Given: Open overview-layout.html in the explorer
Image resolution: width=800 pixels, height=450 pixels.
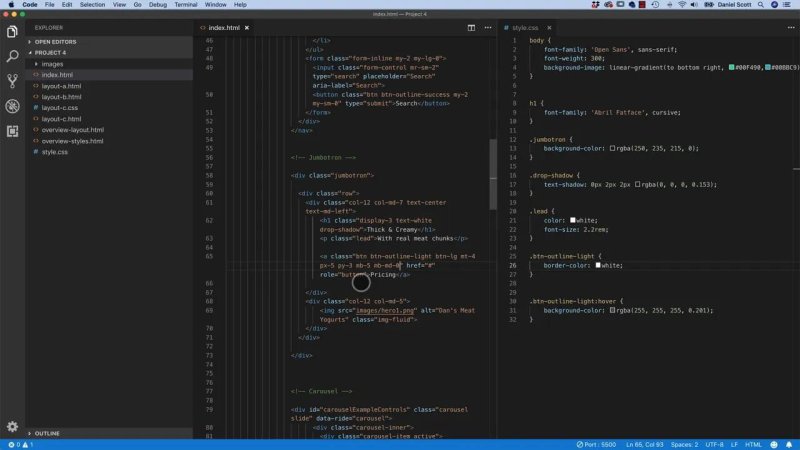Looking at the screenshot, I should (109, 130).
